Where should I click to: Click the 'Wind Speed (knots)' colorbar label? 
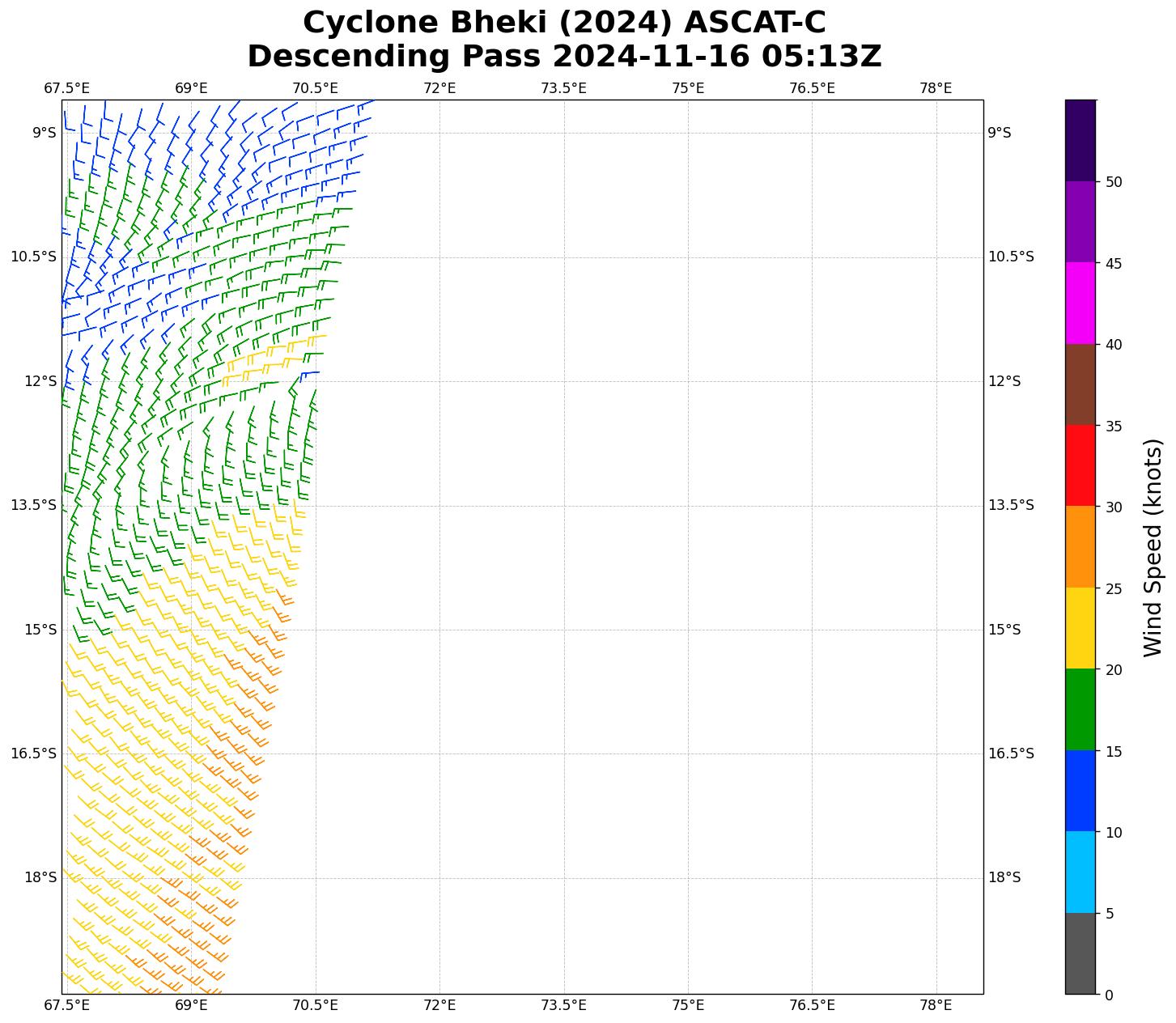coord(1153,547)
